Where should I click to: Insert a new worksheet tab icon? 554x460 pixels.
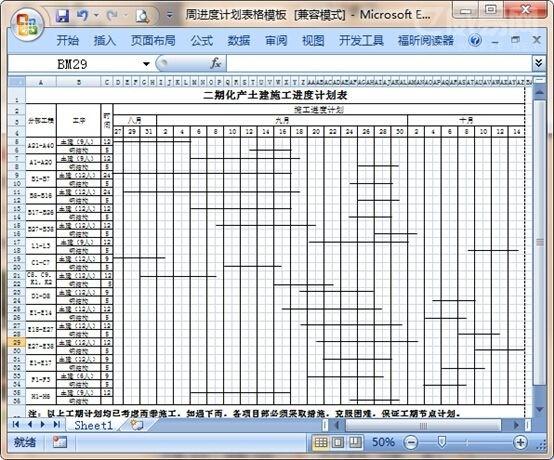[x=136, y=425]
